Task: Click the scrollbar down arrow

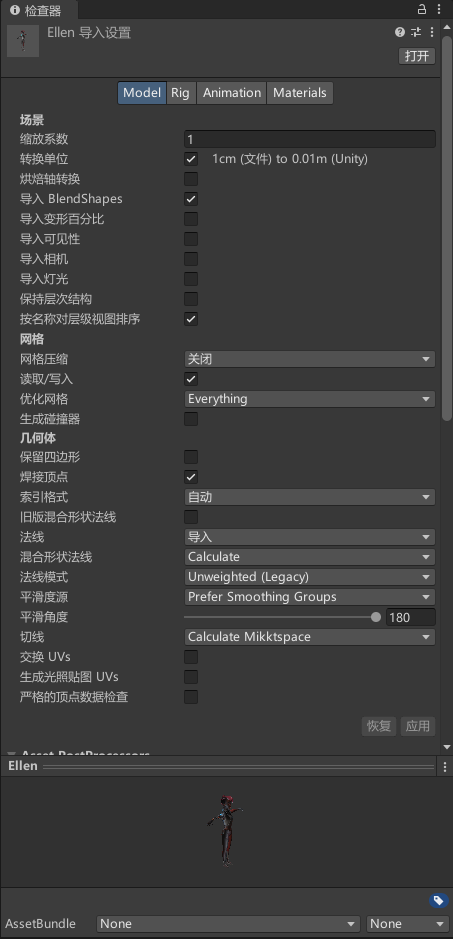Action: [x=446, y=747]
